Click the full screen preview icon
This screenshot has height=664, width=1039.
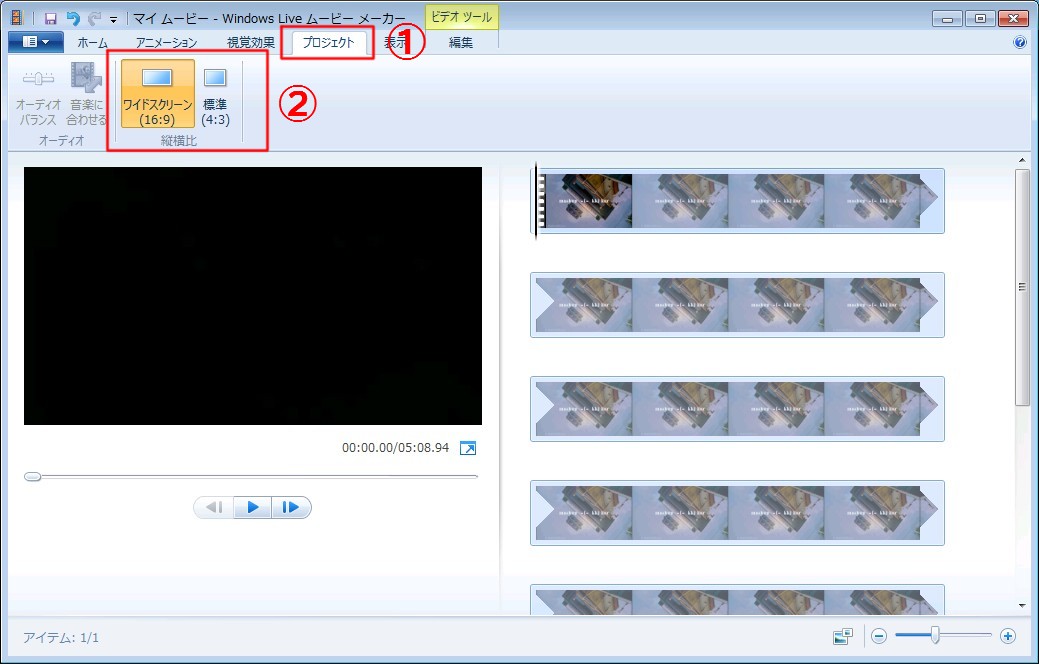click(468, 448)
